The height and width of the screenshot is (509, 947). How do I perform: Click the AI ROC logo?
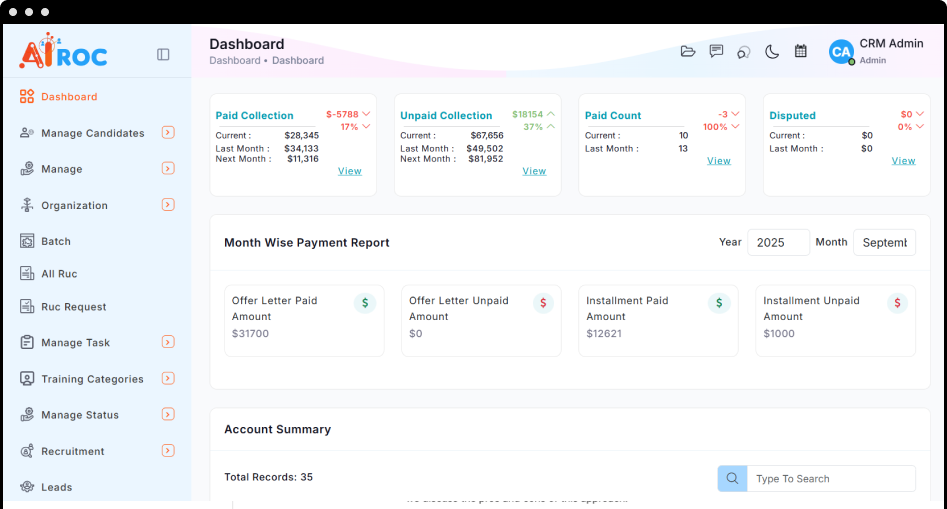click(63, 52)
